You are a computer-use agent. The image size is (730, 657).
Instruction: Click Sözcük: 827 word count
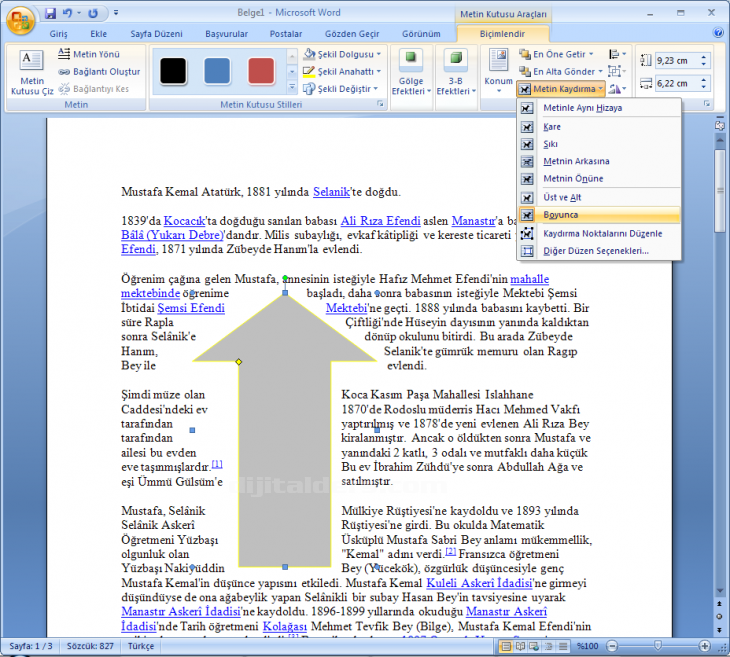(90, 646)
